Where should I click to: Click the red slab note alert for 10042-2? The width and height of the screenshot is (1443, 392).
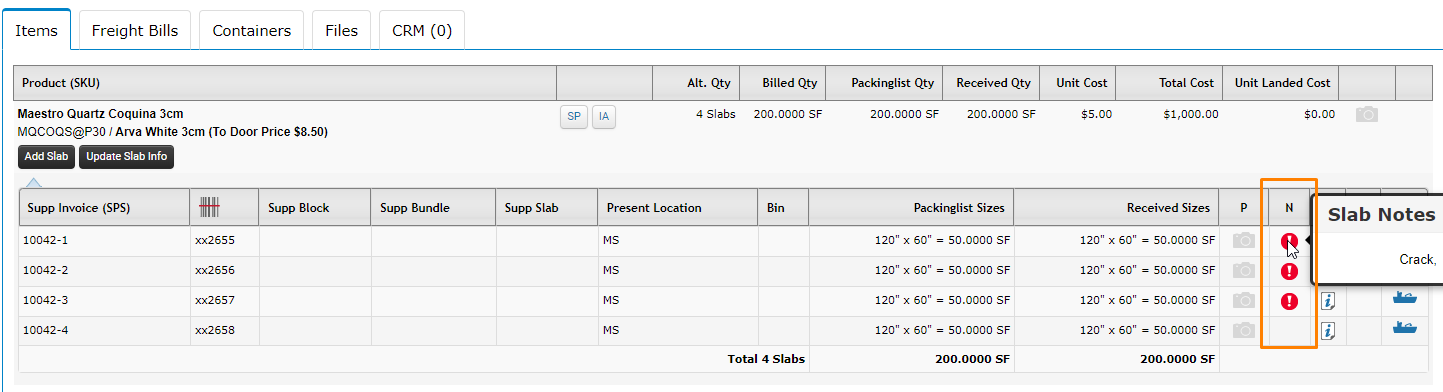coord(1289,271)
